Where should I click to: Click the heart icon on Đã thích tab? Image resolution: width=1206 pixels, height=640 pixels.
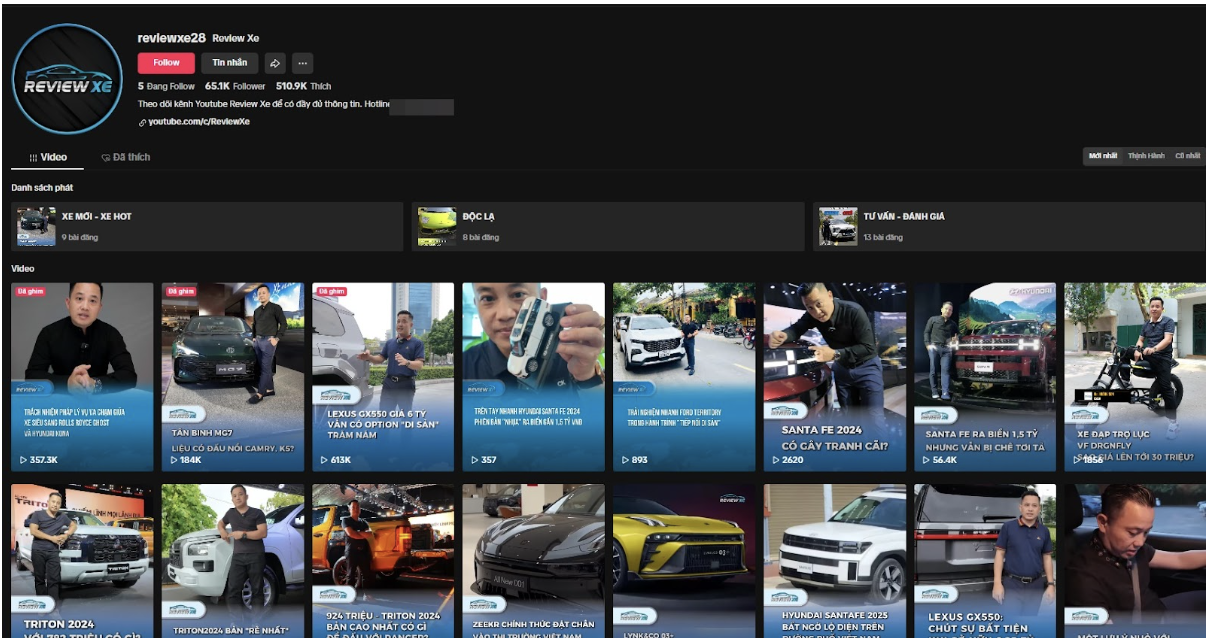pos(105,158)
